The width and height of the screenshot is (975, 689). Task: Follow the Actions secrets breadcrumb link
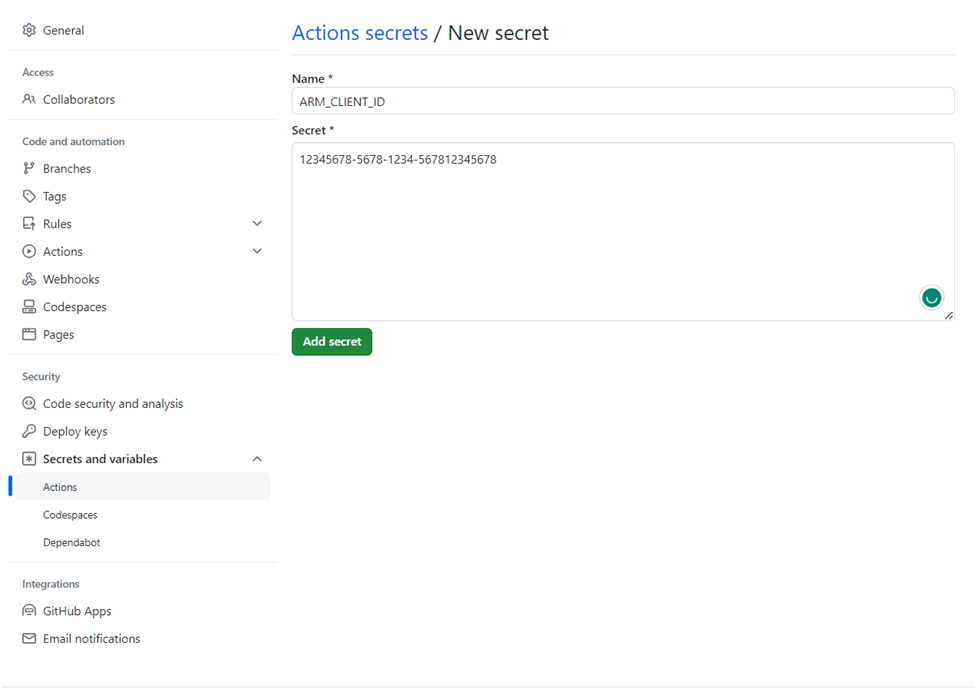click(360, 32)
